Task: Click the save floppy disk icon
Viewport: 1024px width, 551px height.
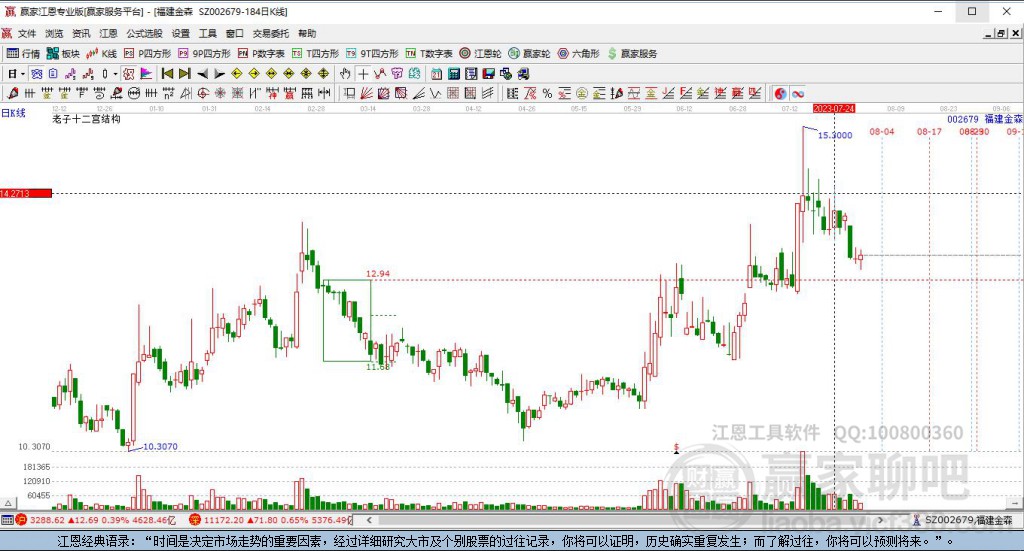Action: pos(488,74)
